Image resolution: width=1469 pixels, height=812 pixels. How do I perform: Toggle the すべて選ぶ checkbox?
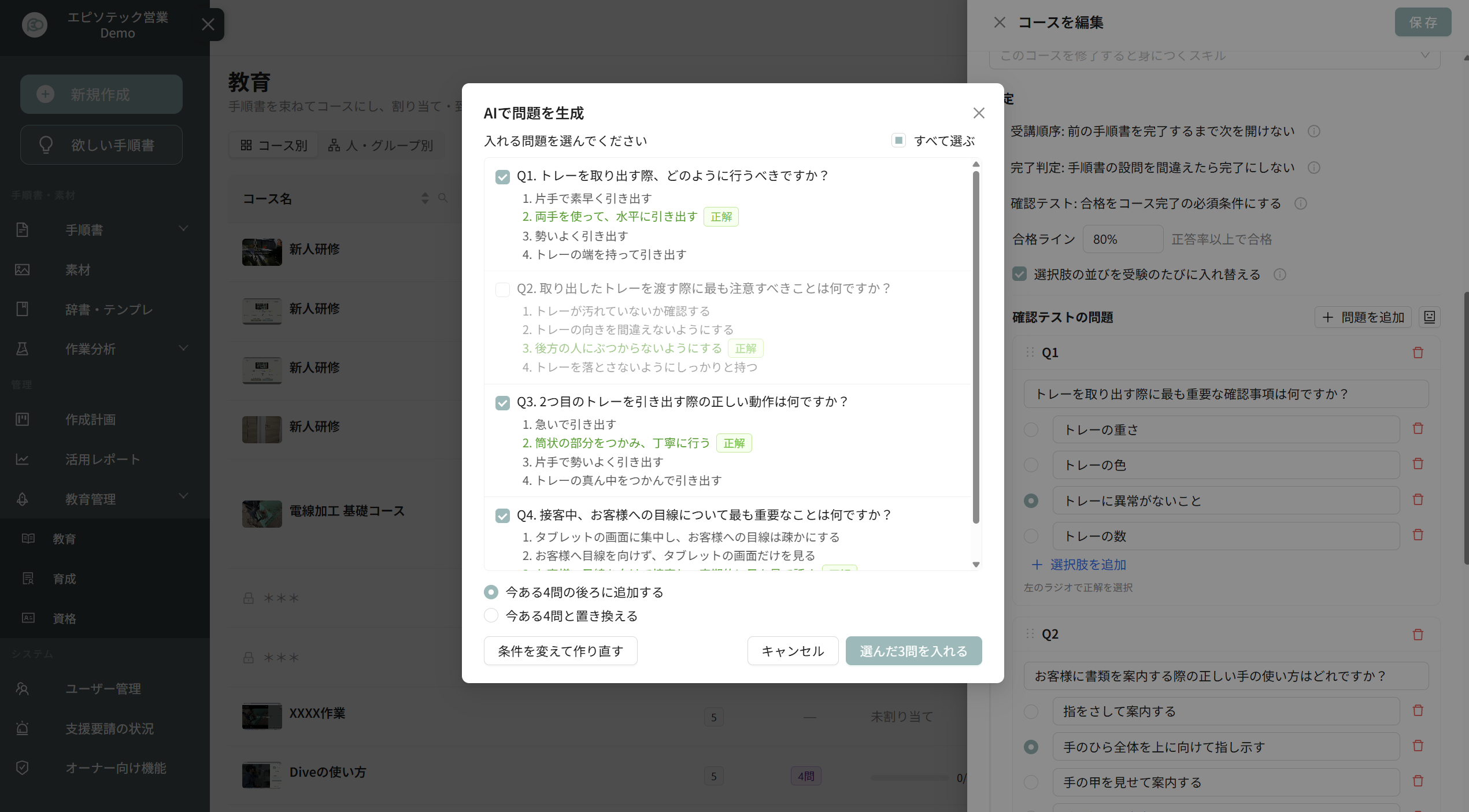[x=898, y=140]
